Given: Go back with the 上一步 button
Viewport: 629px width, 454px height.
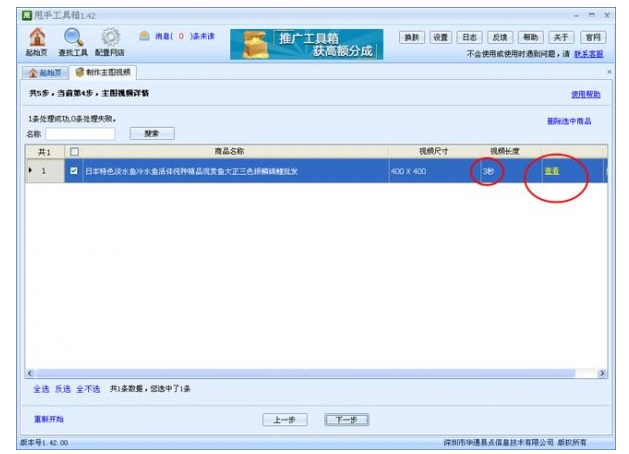Looking at the screenshot, I should point(285,420).
